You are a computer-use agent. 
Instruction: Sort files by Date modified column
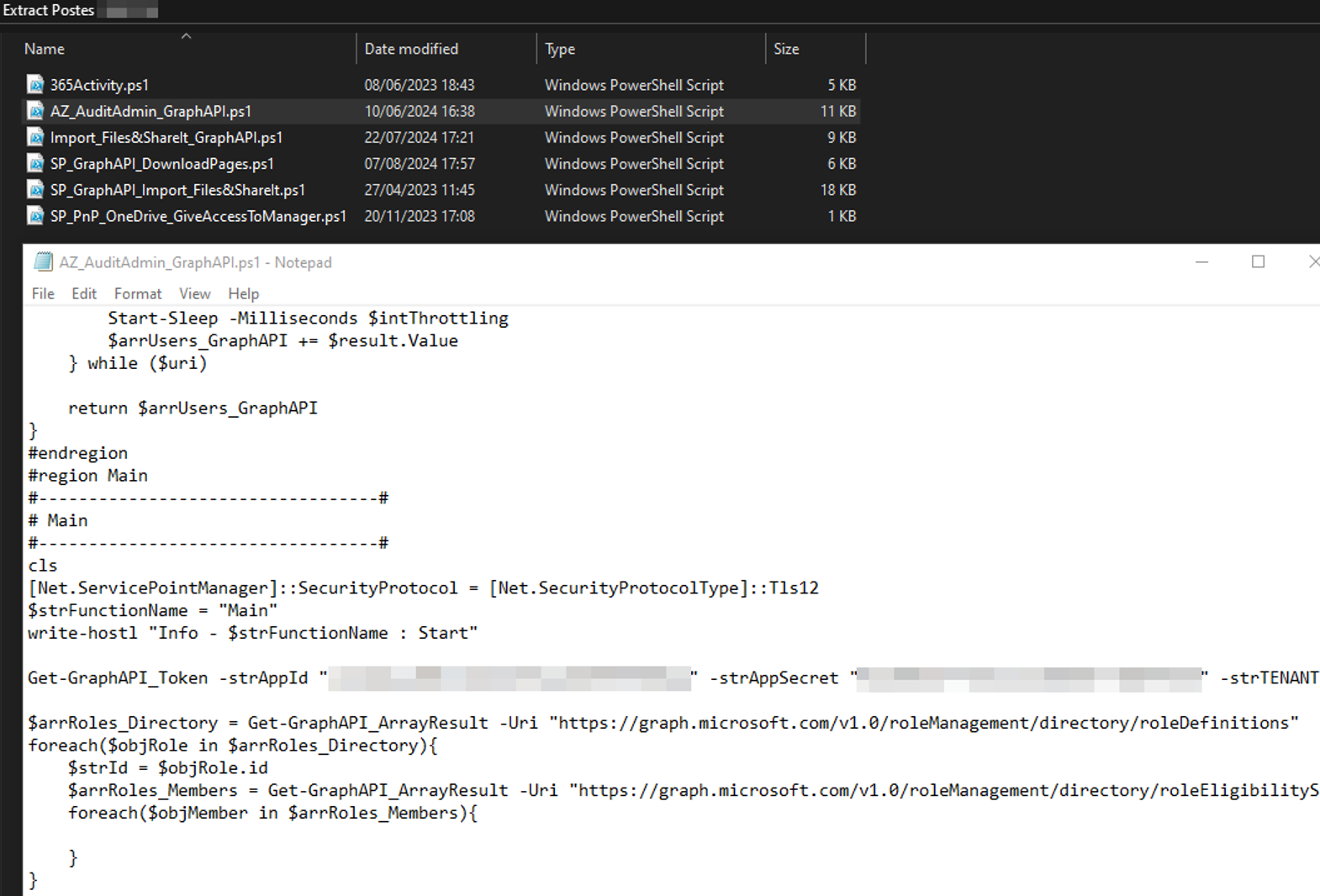tap(411, 49)
